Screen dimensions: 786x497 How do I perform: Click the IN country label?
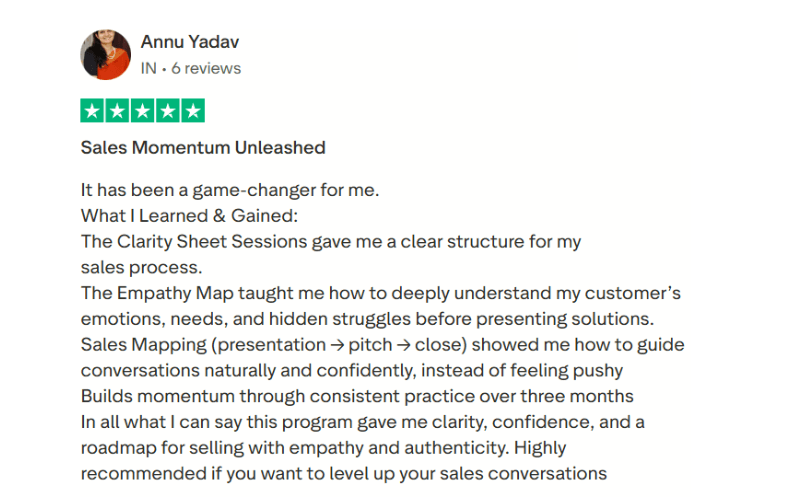(149, 68)
